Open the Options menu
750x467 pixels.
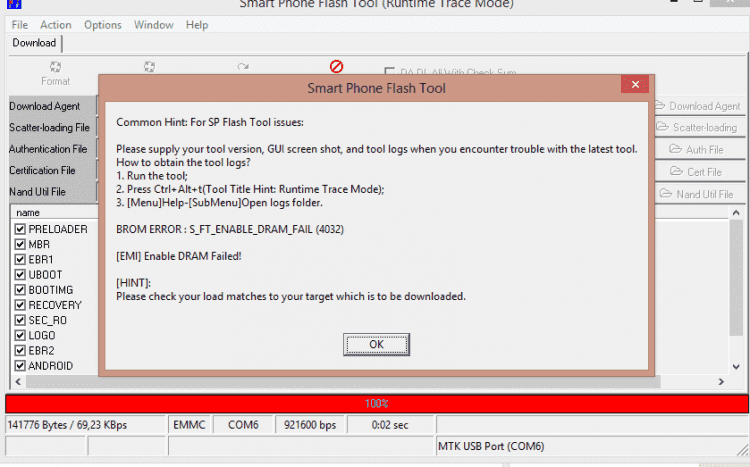pos(102,25)
